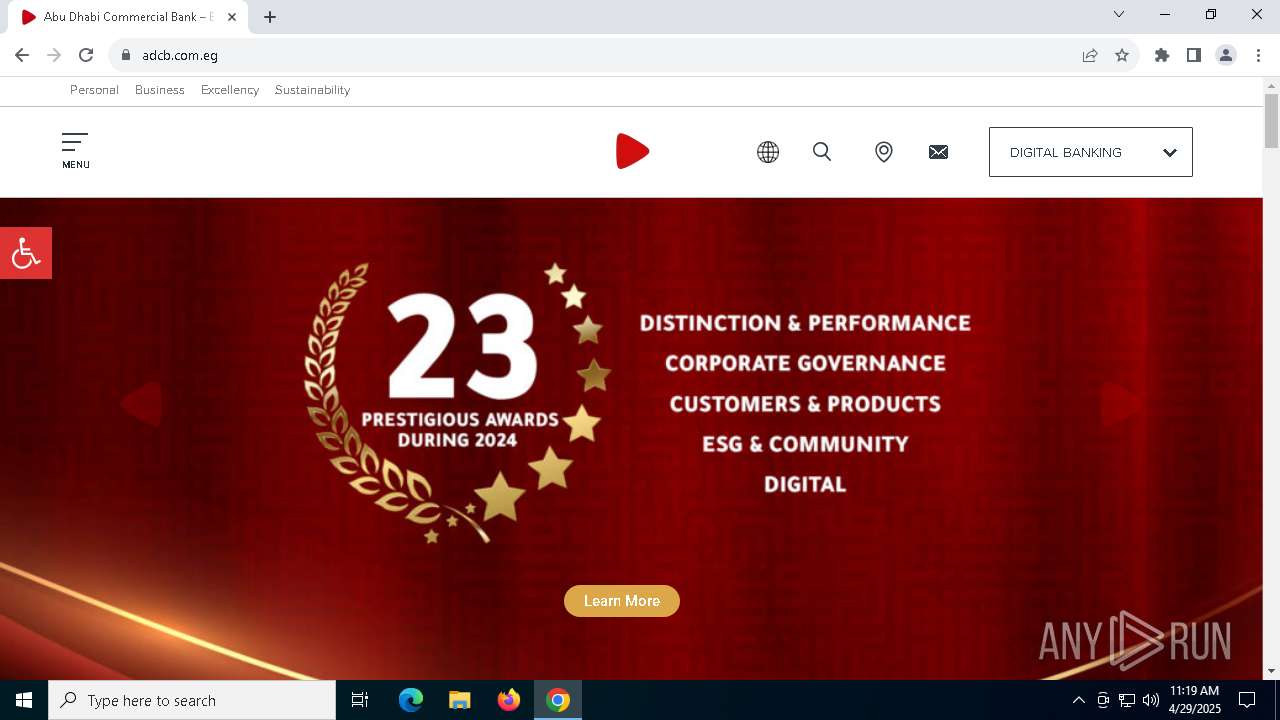Viewport: 1280px width, 720px height.
Task: Click the red ADCB logo
Action: [632, 151]
